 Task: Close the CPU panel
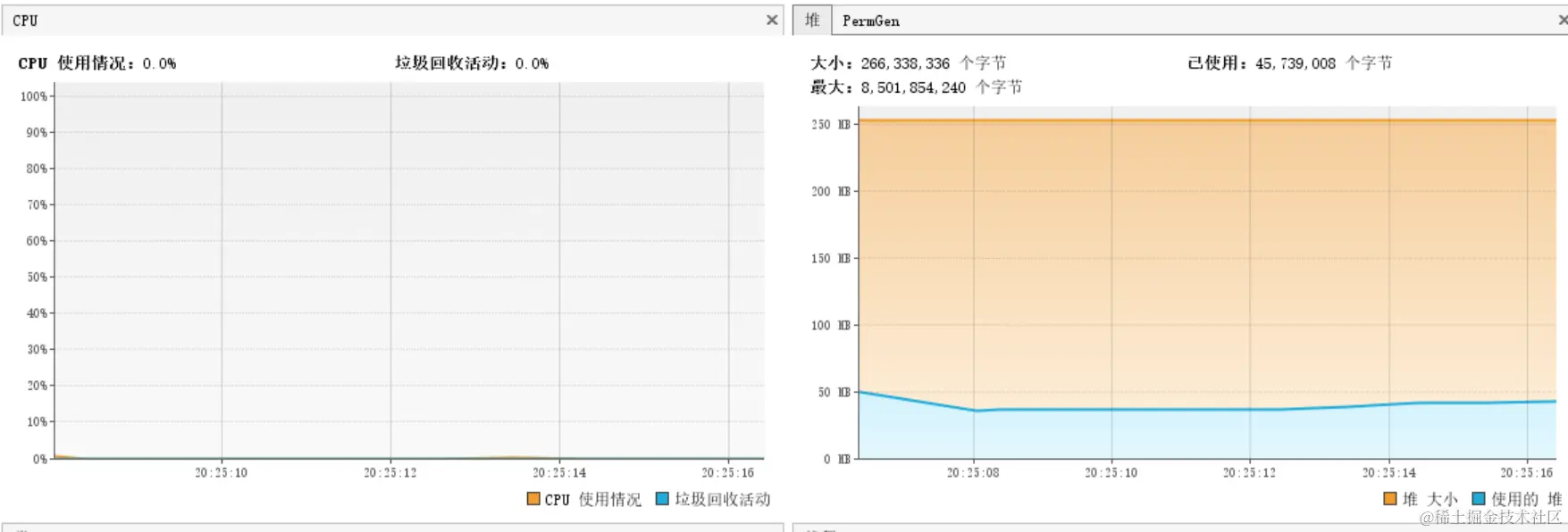point(772,20)
